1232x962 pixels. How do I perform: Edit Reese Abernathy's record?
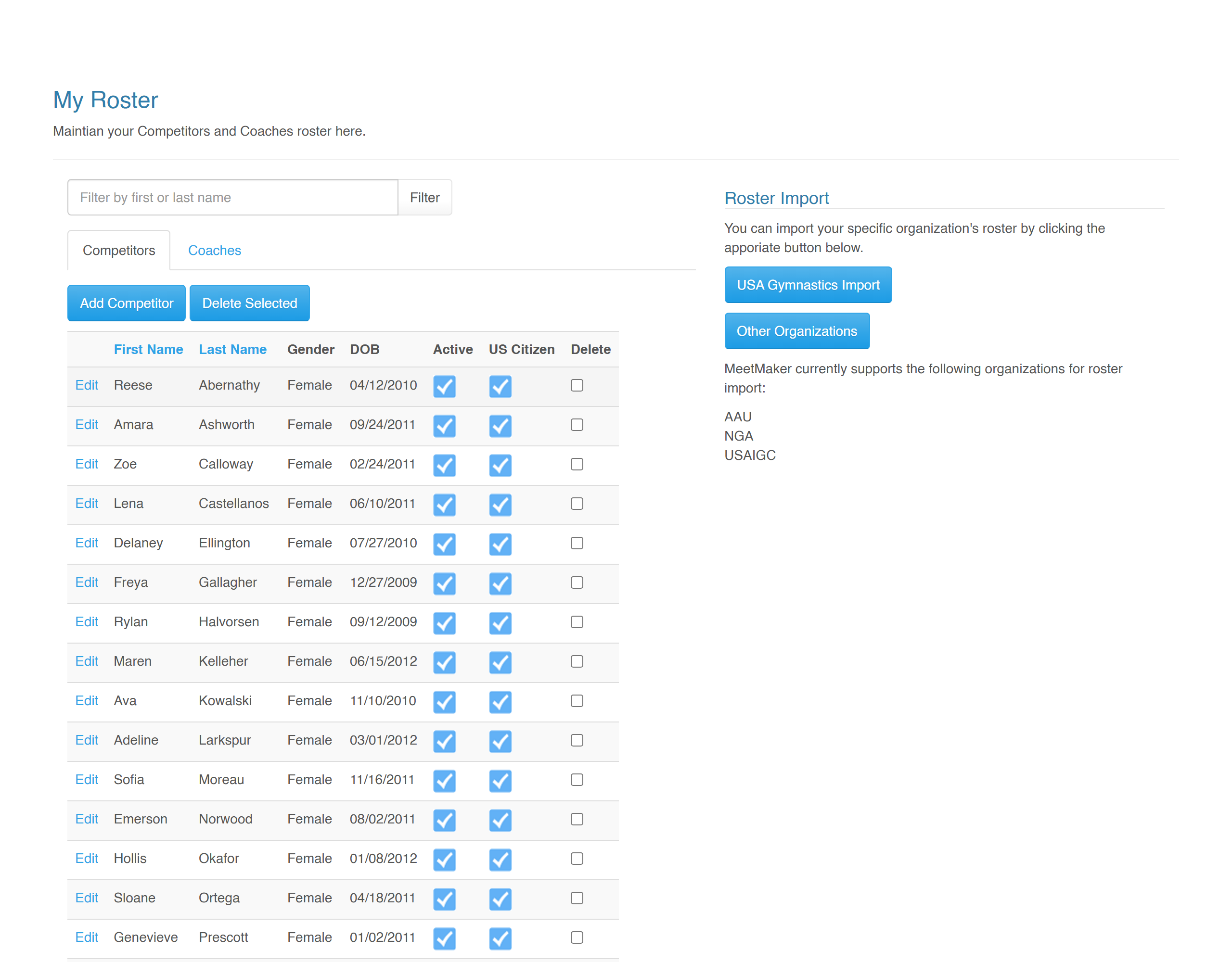point(87,385)
